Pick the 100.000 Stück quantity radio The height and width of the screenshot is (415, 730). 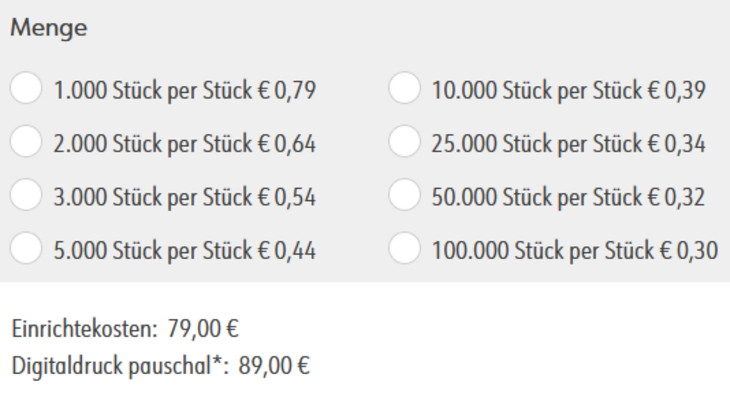coord(405,249)
